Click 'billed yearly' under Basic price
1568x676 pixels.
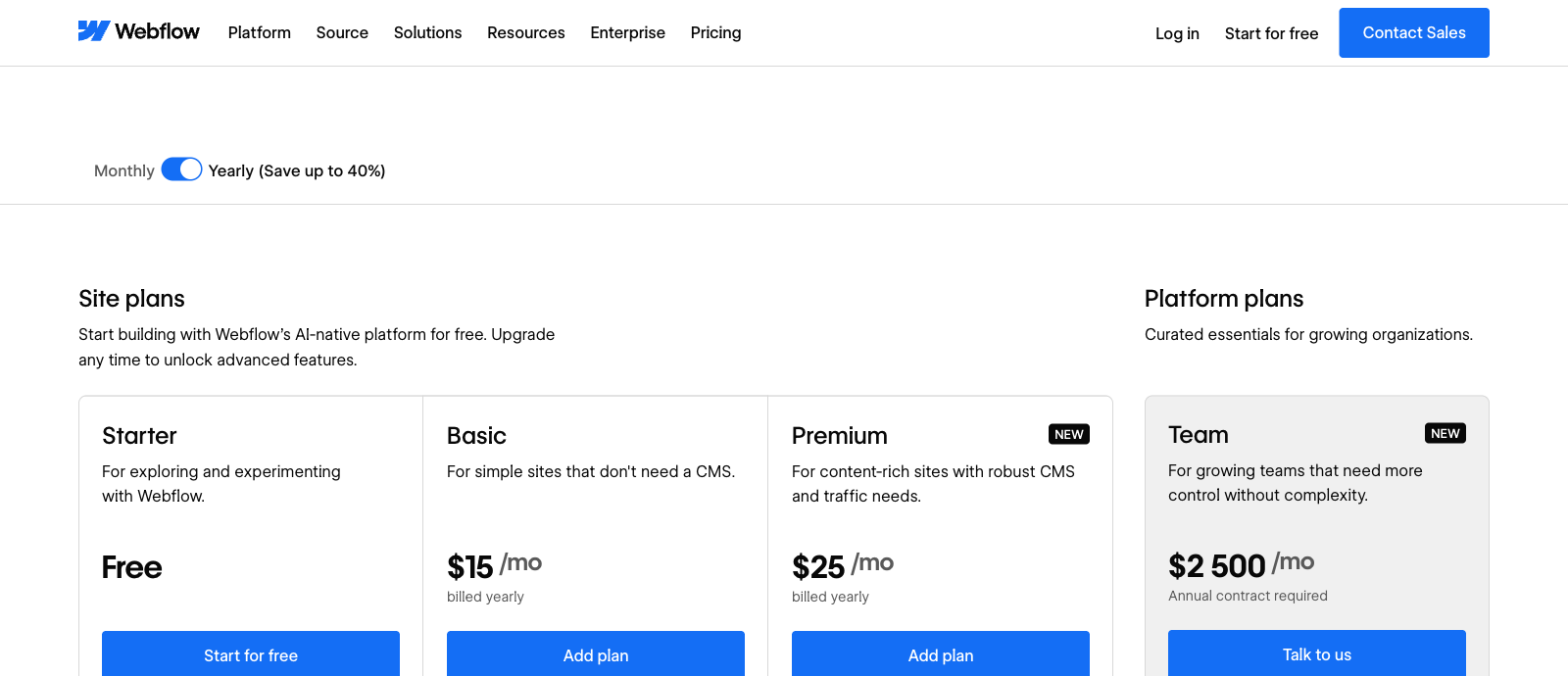click(x=485, y=597)
